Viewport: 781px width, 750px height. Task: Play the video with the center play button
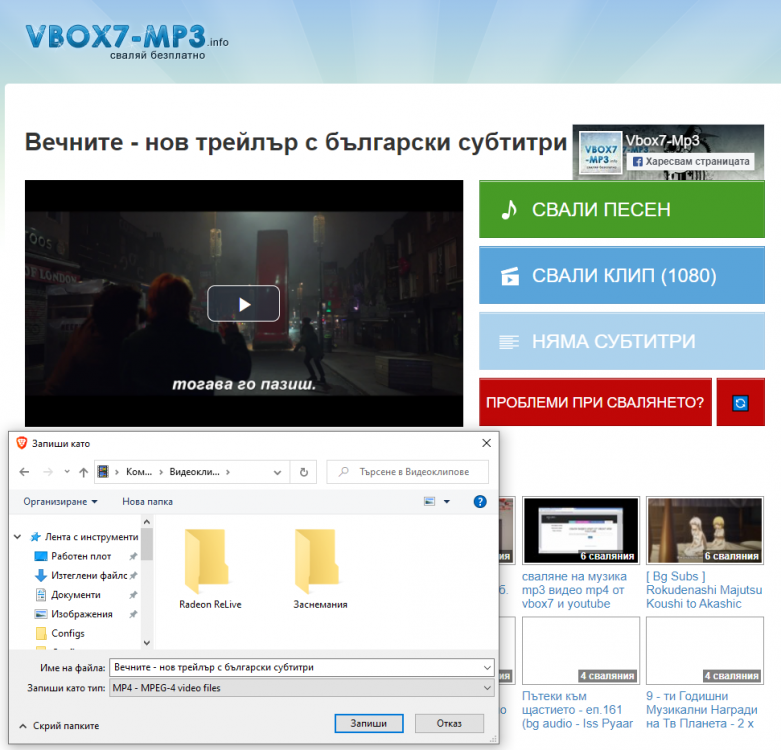click(243, 303)
